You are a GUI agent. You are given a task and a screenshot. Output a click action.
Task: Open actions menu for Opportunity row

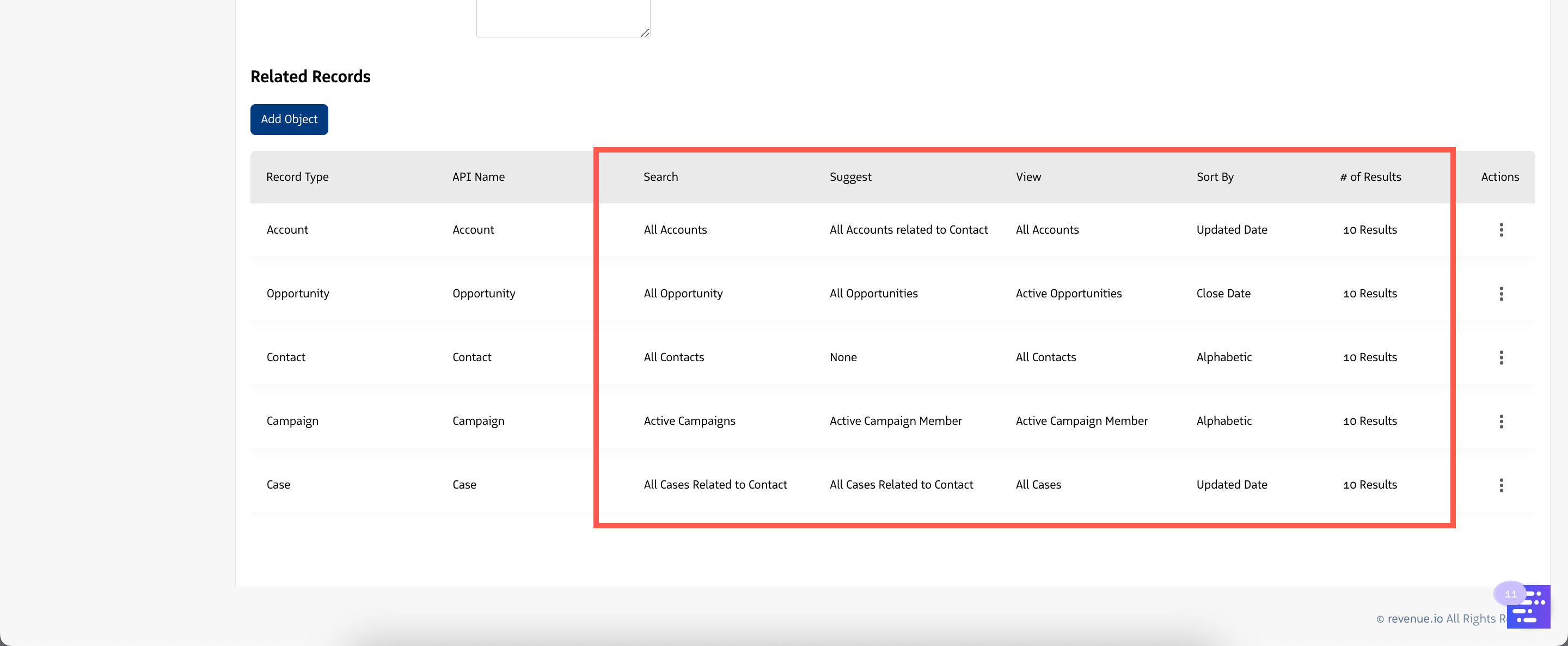tap(1501, 294)
